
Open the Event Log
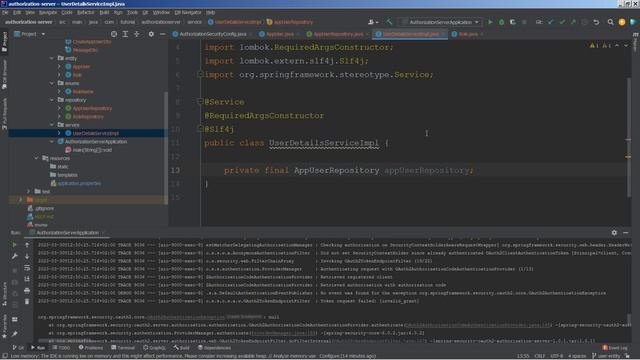coord(615,348)
